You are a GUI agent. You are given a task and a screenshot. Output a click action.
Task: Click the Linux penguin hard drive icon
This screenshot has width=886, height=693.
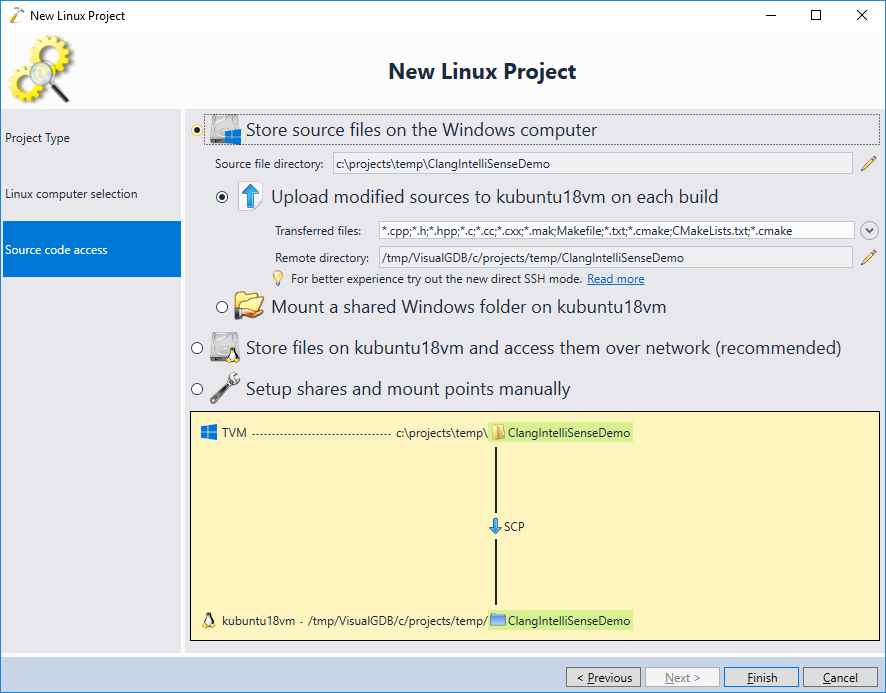pyautogui.click(x=225, y=347)
